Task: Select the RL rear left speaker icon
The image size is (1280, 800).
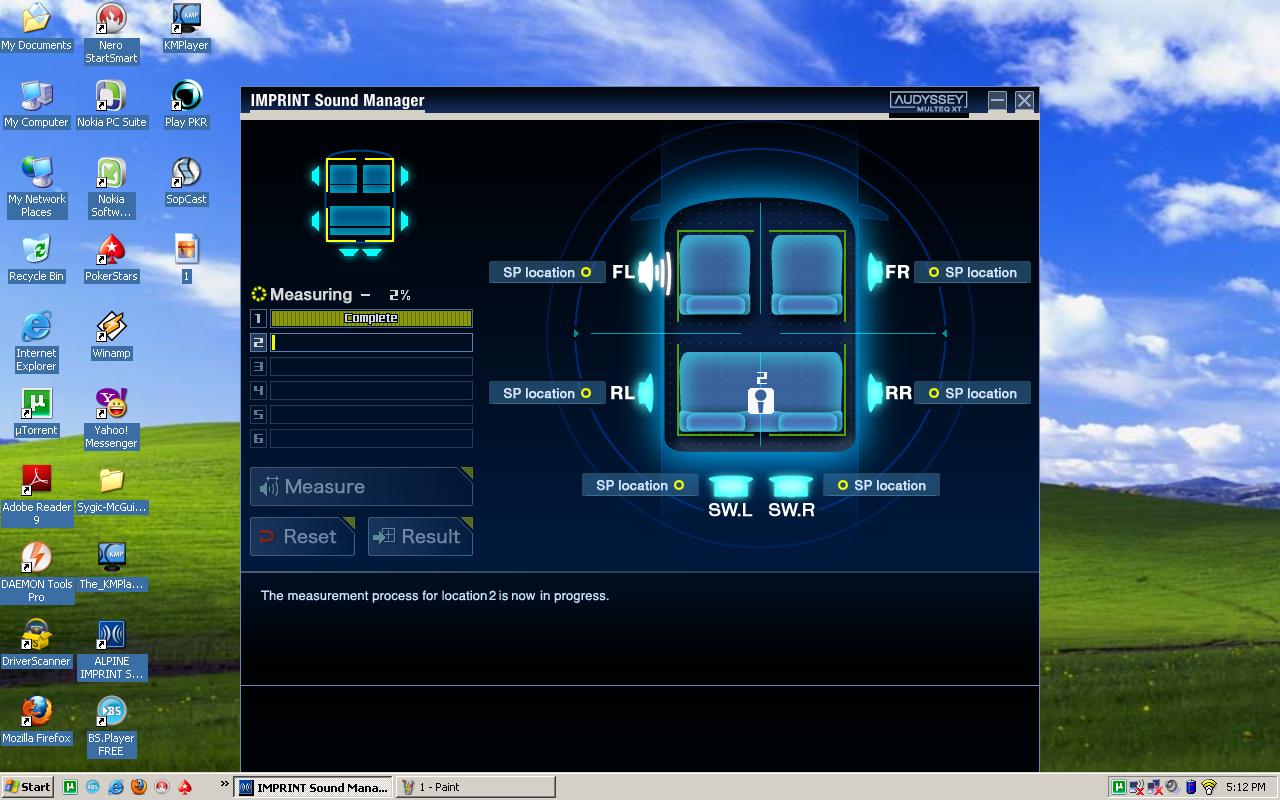Action: click(645, 393)
